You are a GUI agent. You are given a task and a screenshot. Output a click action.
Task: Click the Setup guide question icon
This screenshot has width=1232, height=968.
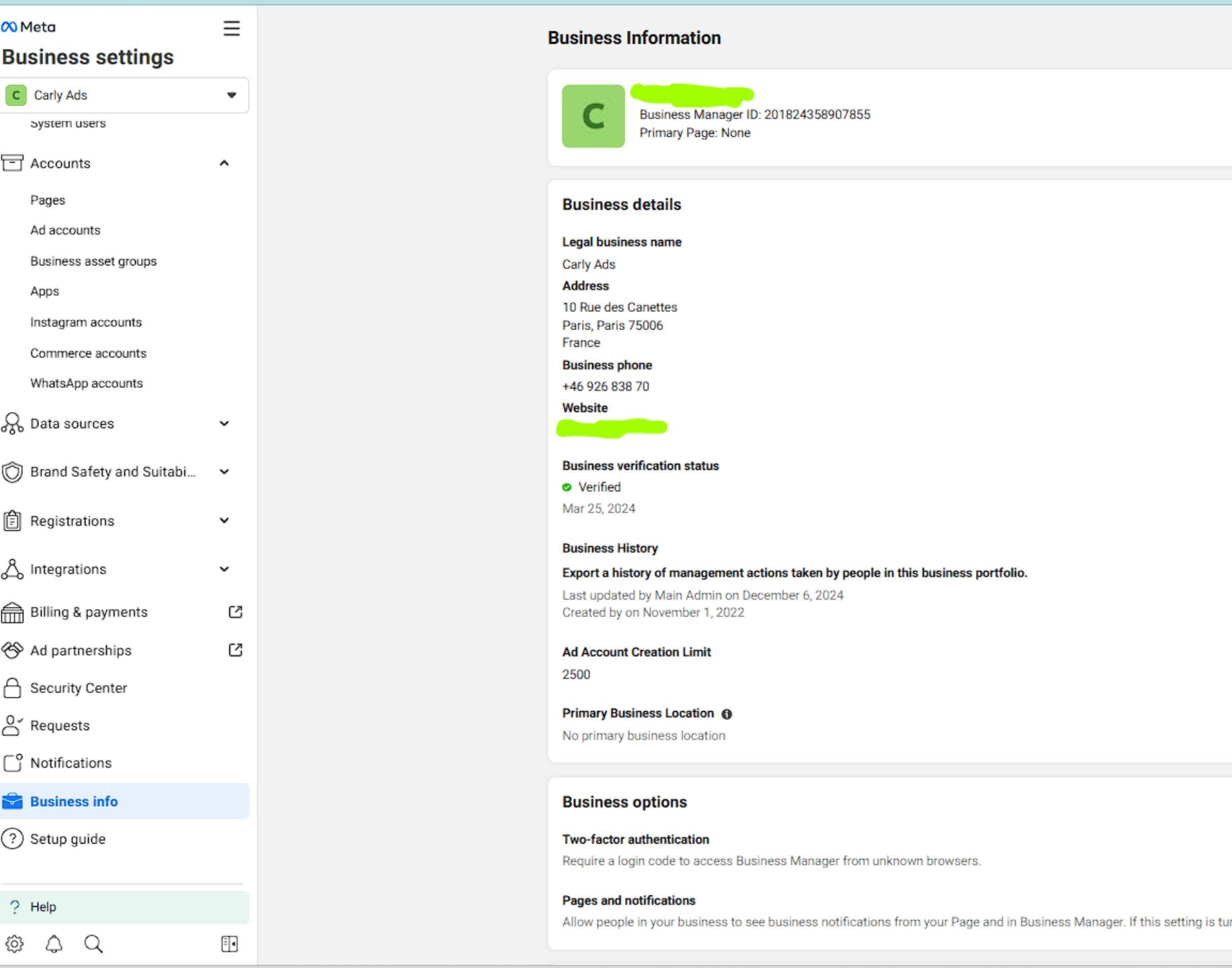click(12, 839)
